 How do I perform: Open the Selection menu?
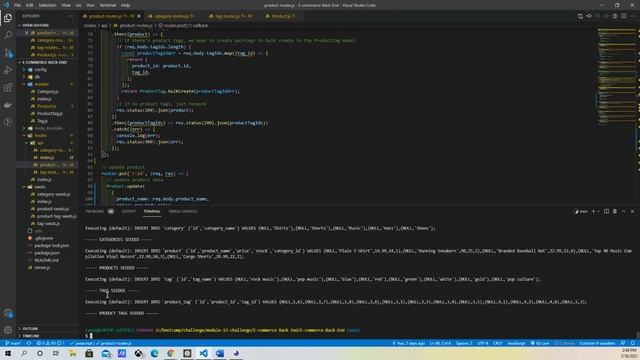pyautogui.click(x=47, y=5)
